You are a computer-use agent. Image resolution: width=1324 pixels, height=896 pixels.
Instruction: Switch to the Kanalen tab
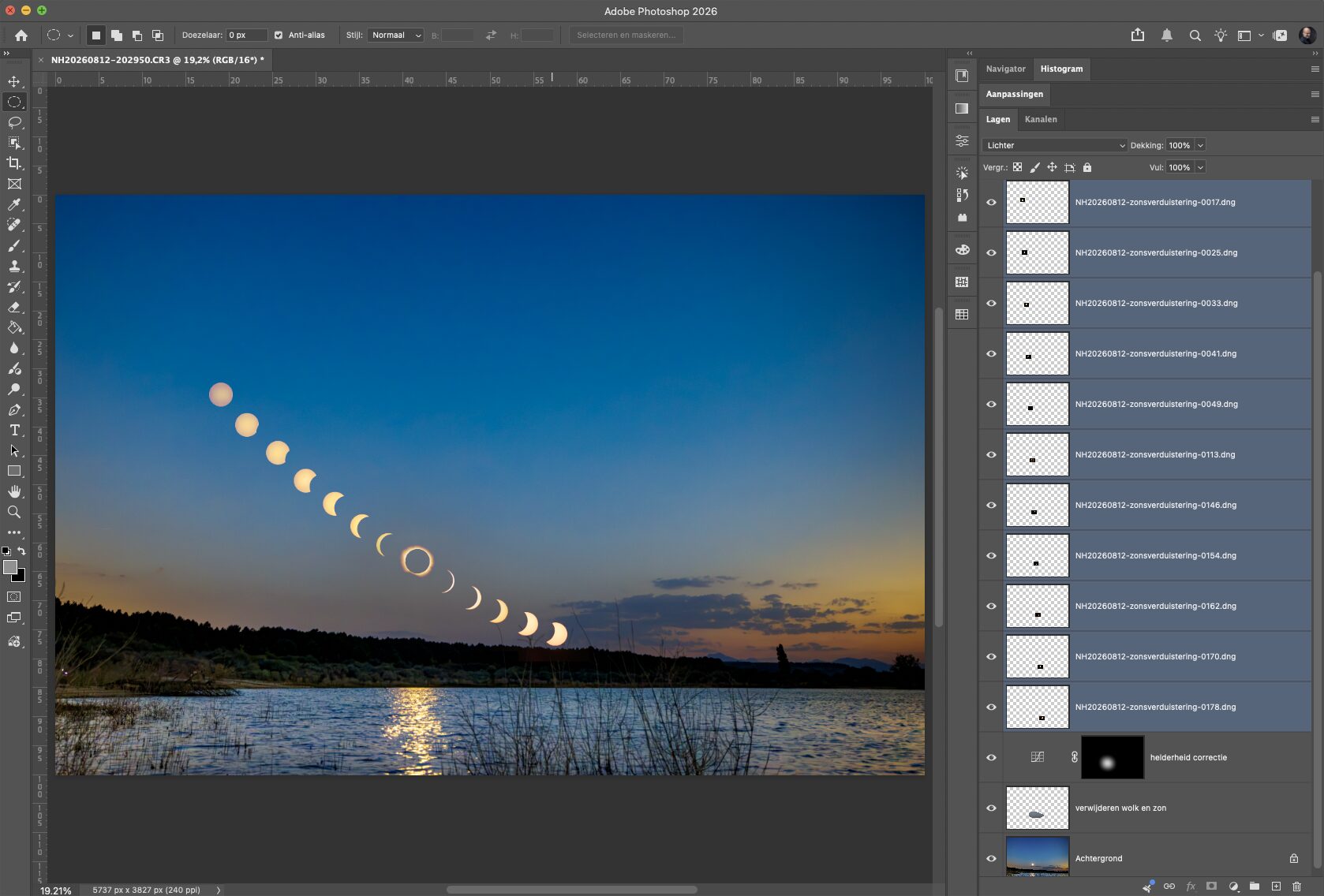(x=1041, y=119)
